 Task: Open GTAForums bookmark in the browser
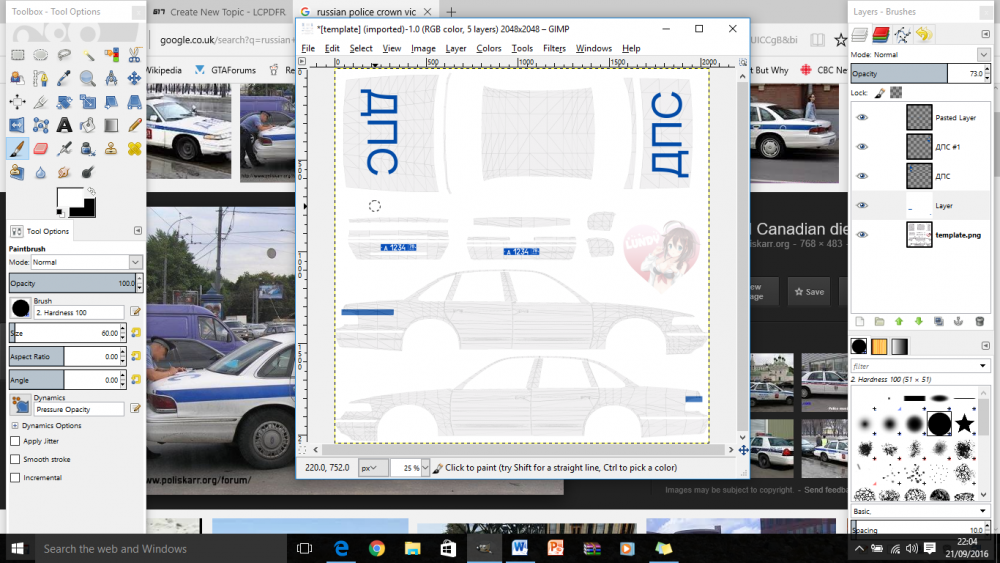(x=225, y=70)
